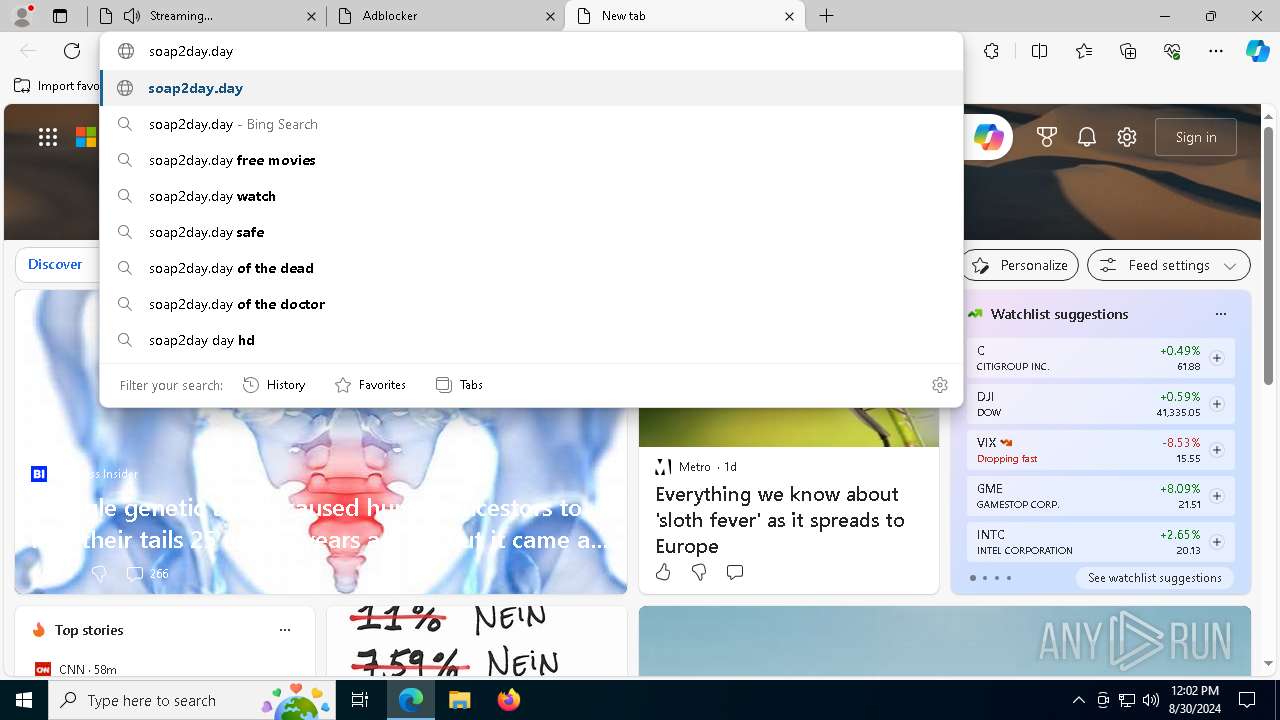Select the Discover feed tab
This screenshot has width=1280, height=720.
(x=55, y=264)
